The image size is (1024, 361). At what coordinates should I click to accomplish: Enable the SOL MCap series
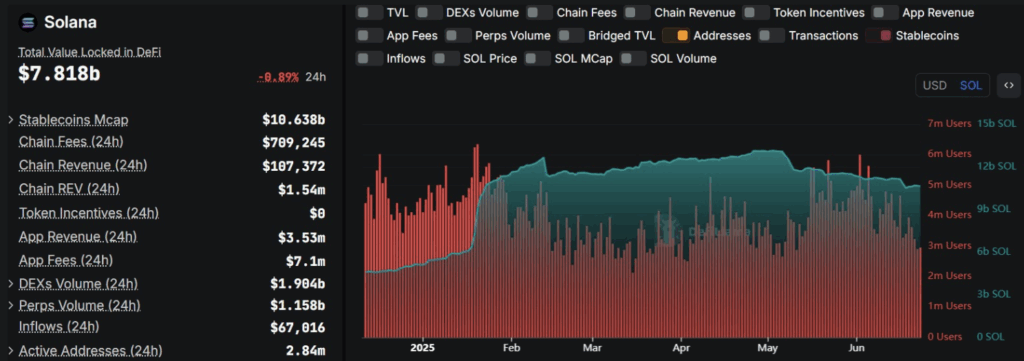pyautogui.click(x=538, y=59)
